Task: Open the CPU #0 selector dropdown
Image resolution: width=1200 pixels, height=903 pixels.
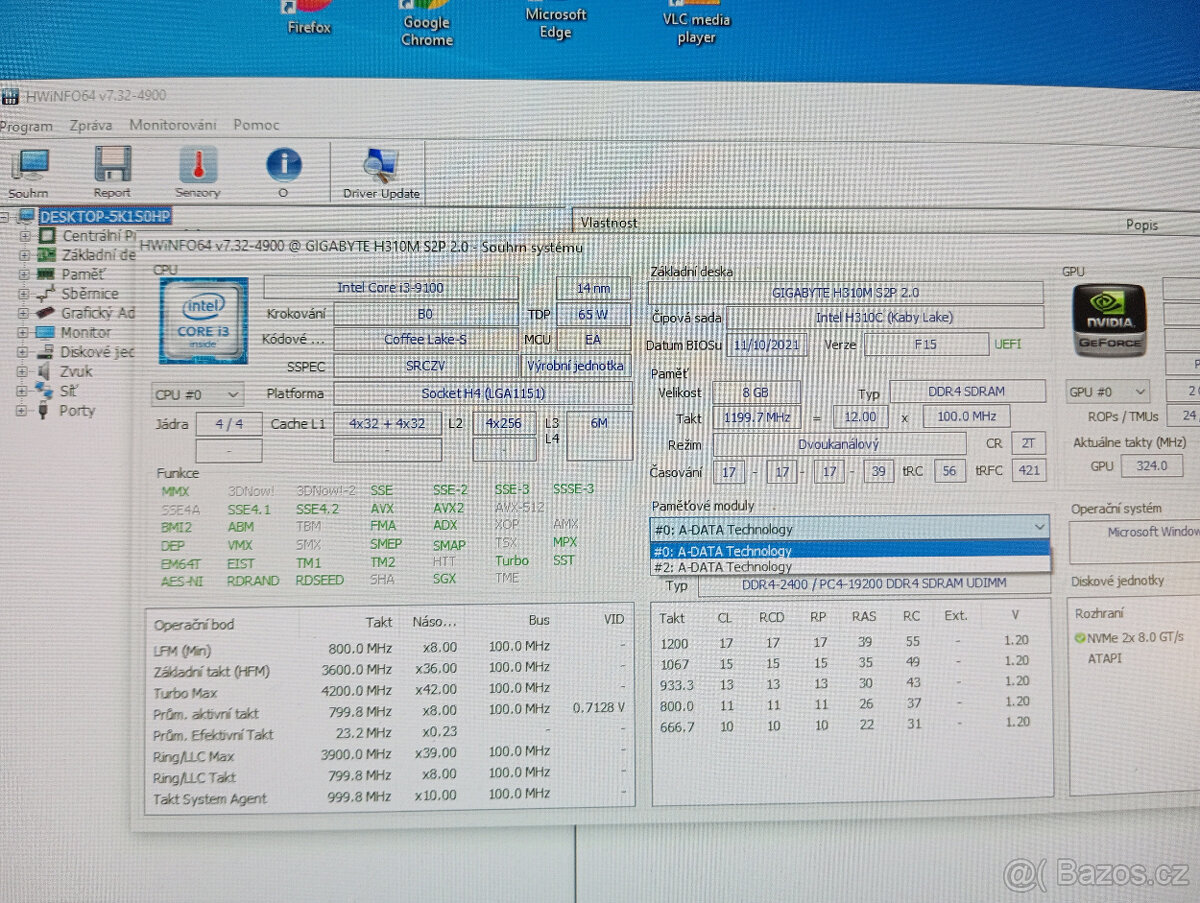Action: pyautogui.click(x=197, y=394)
